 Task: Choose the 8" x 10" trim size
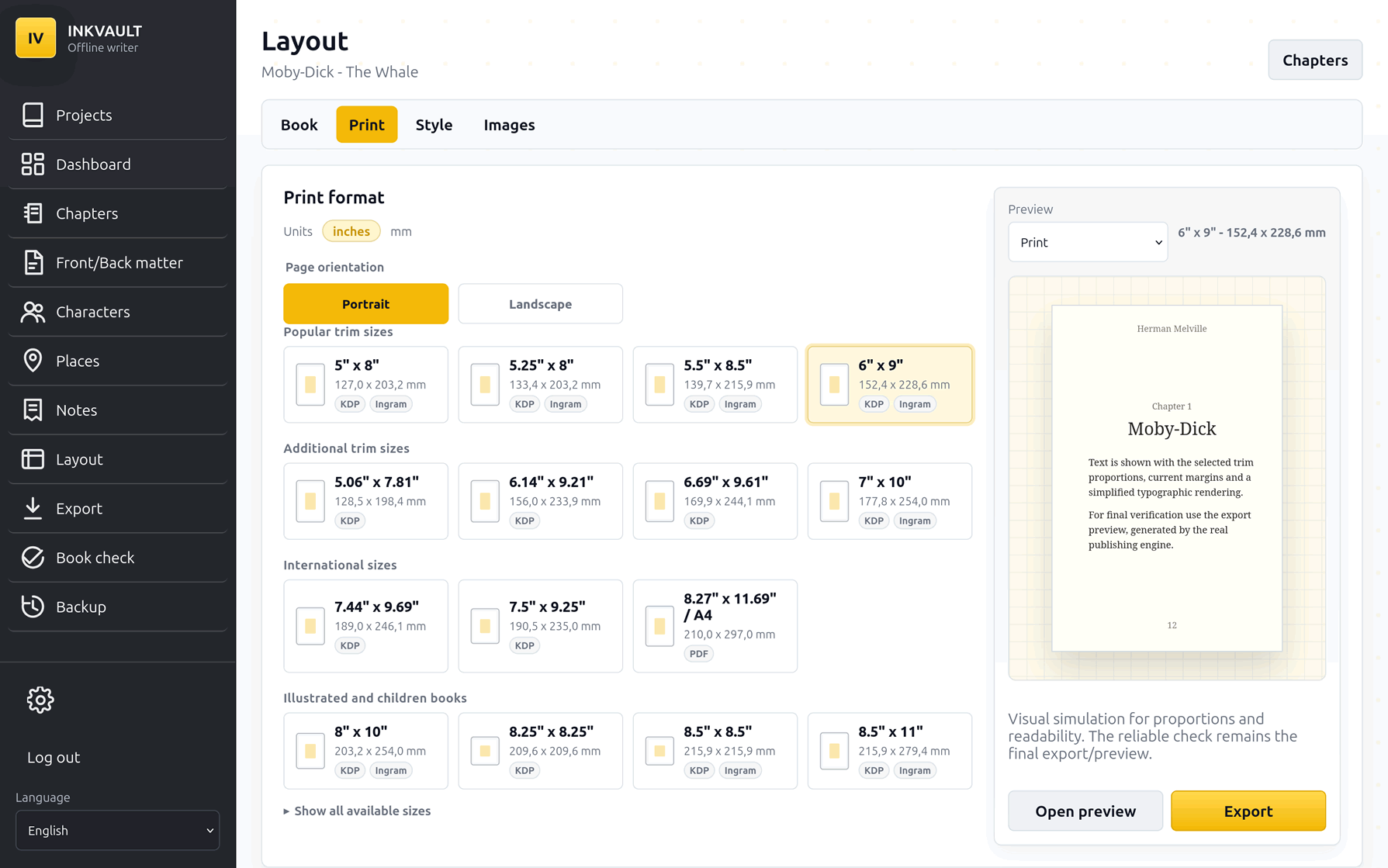click(365, 751)
